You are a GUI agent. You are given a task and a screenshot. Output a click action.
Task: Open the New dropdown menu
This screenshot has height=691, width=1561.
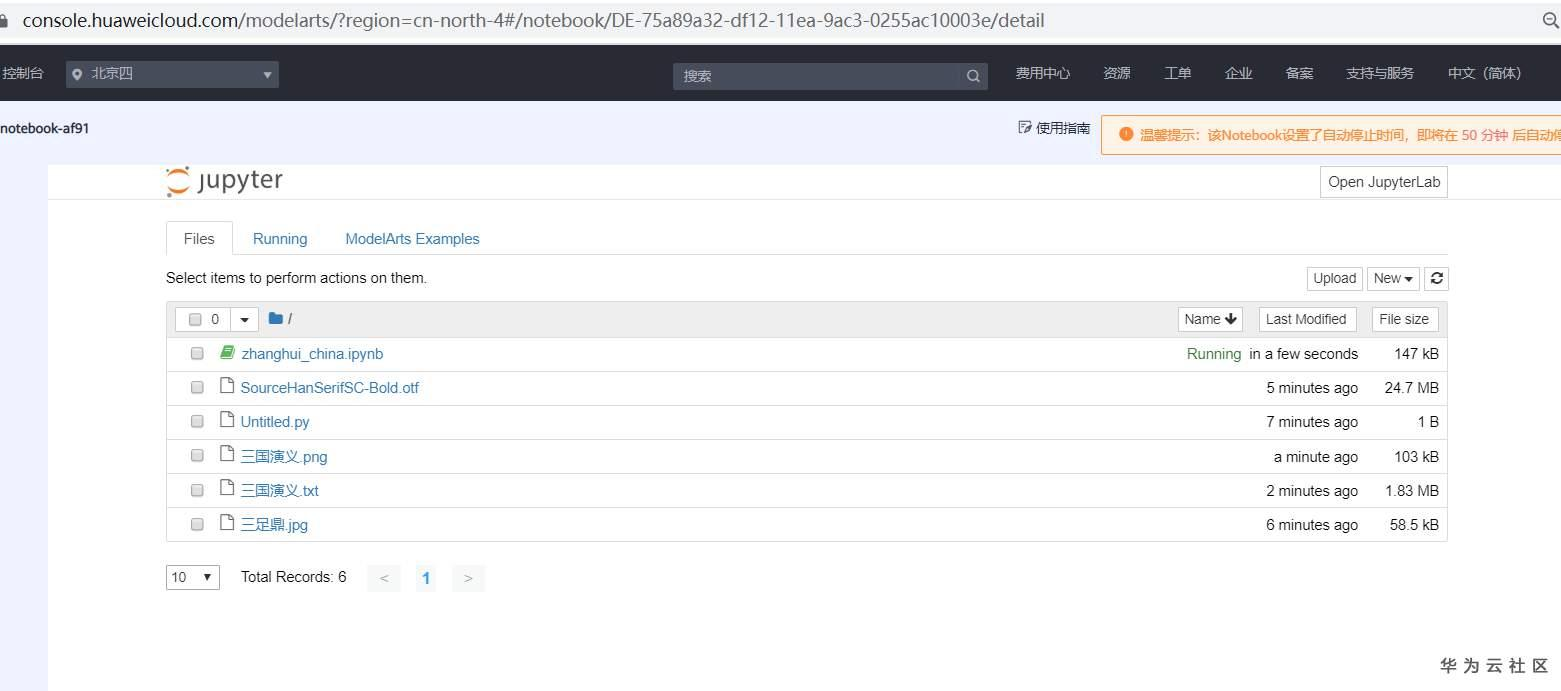point(1393,278)
